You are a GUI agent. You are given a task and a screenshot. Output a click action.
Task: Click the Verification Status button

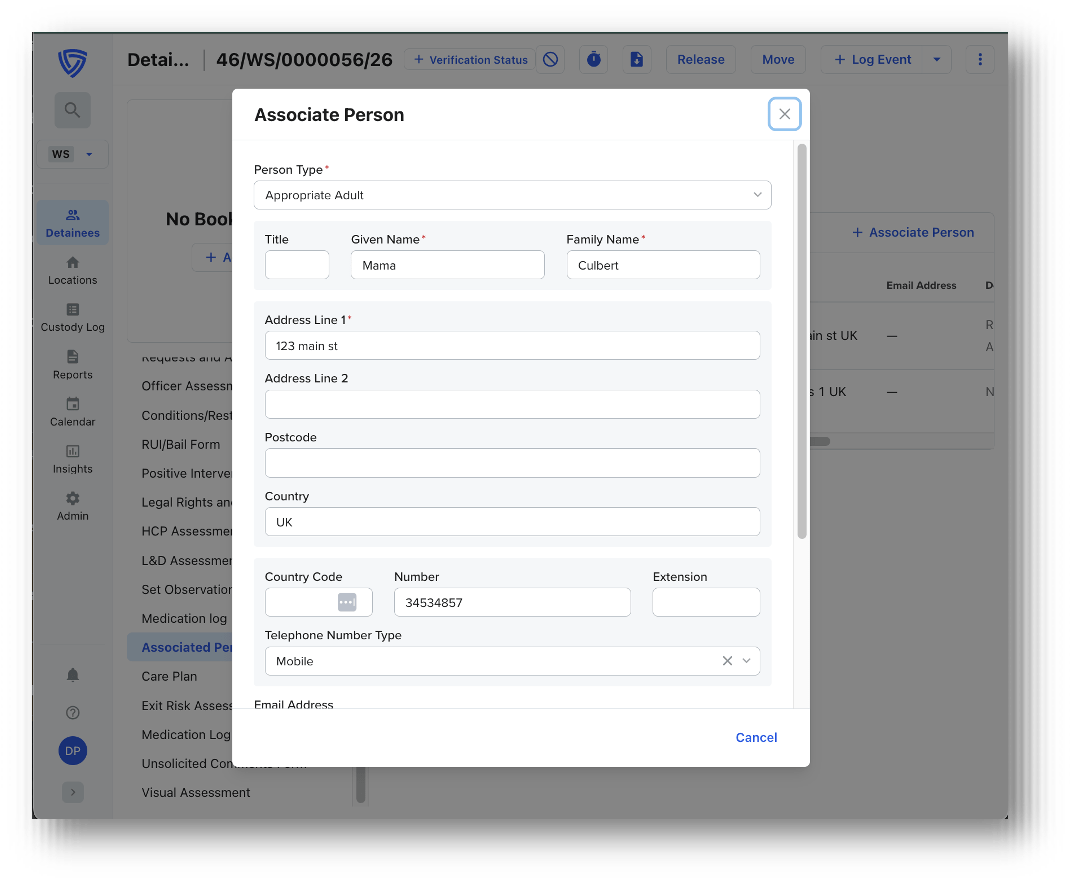pos(470,60)
